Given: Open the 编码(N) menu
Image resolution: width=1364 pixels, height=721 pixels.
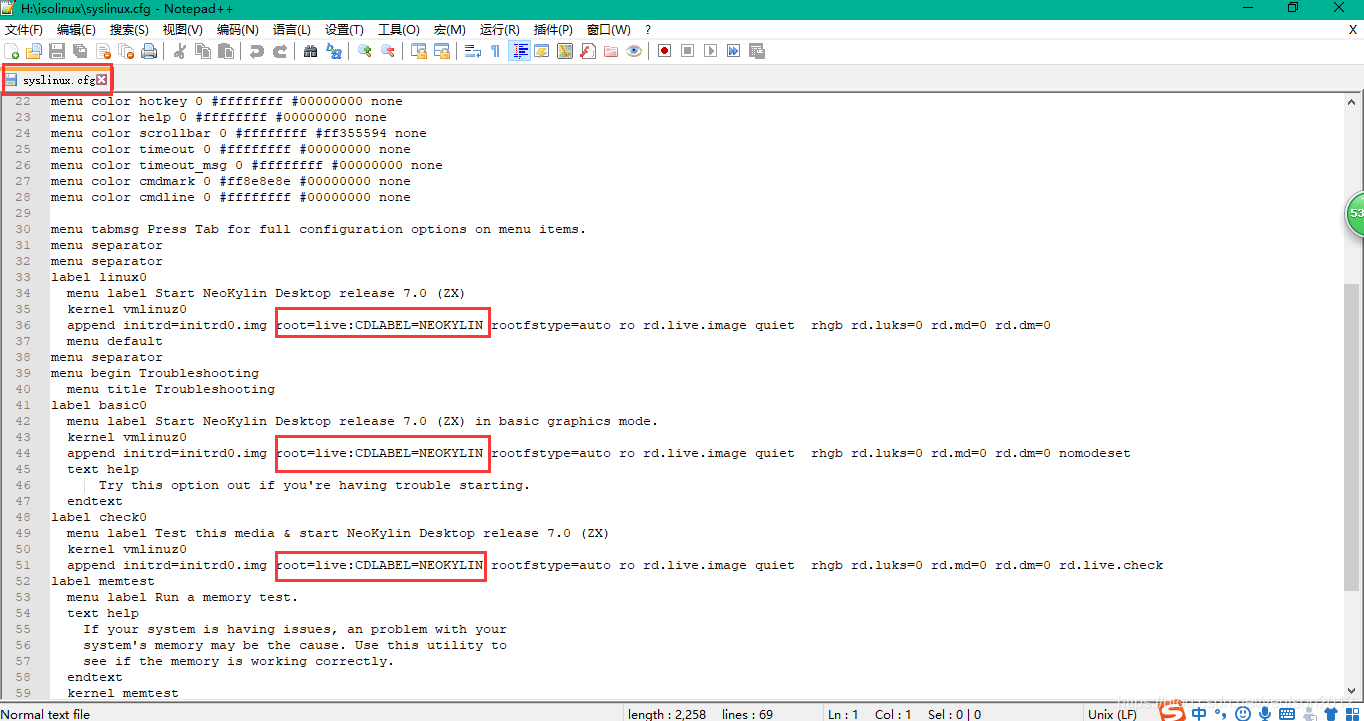Looking at the screenshot, I should pyautogui.click(x=237, y=30).
